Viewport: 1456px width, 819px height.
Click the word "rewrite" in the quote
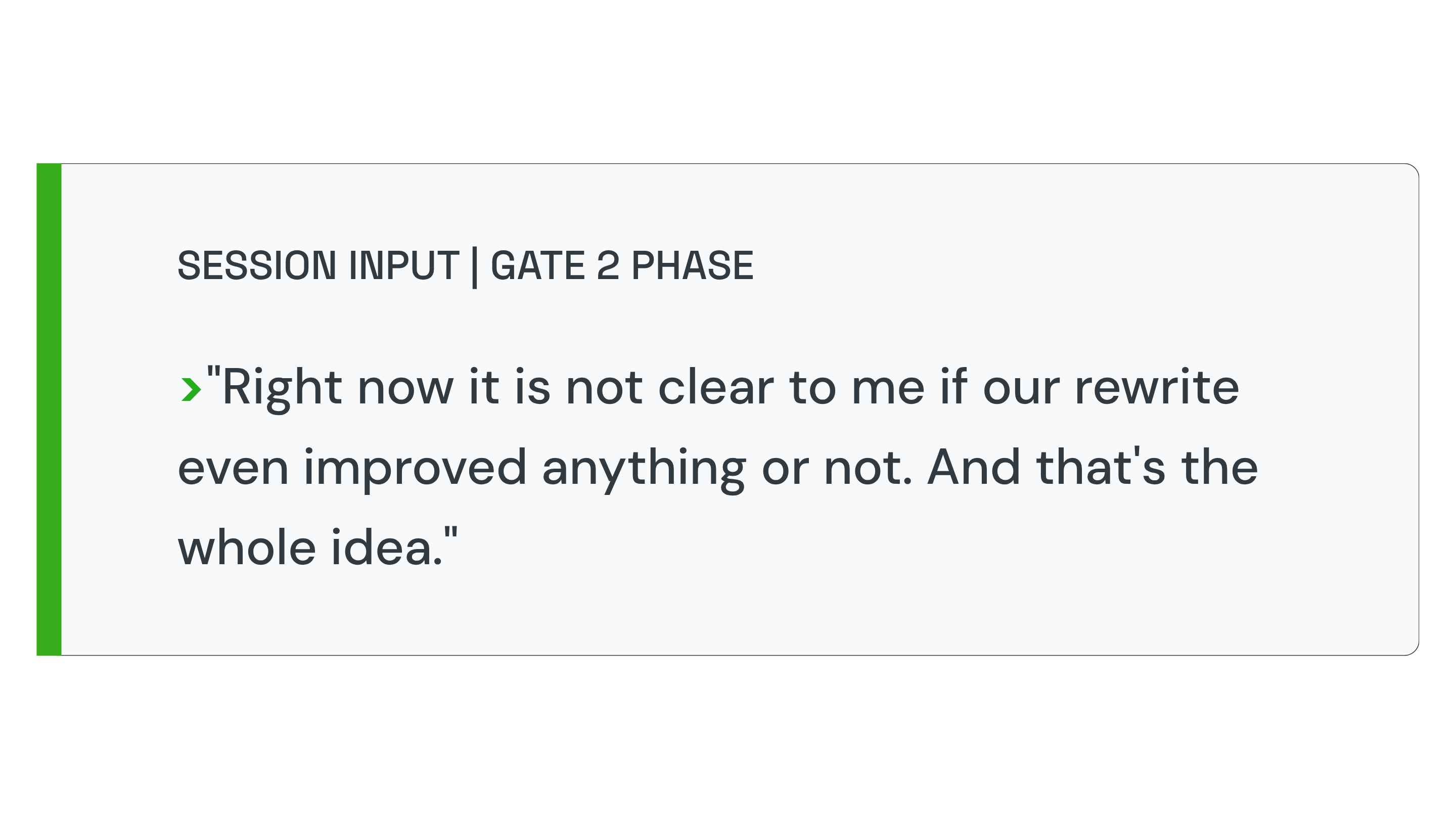tap(1156, 388)
